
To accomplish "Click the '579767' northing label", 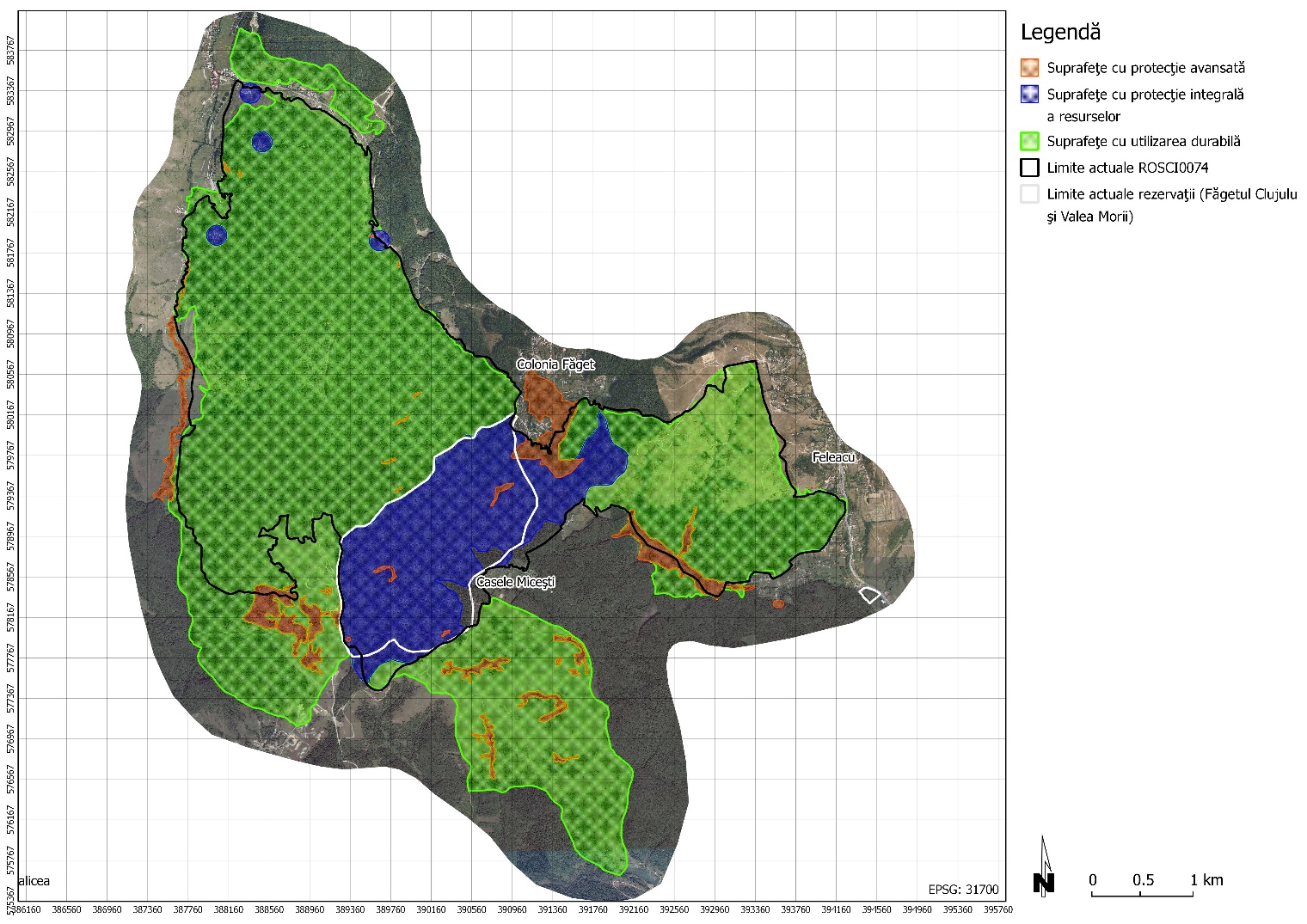I will tap(10, 456).
